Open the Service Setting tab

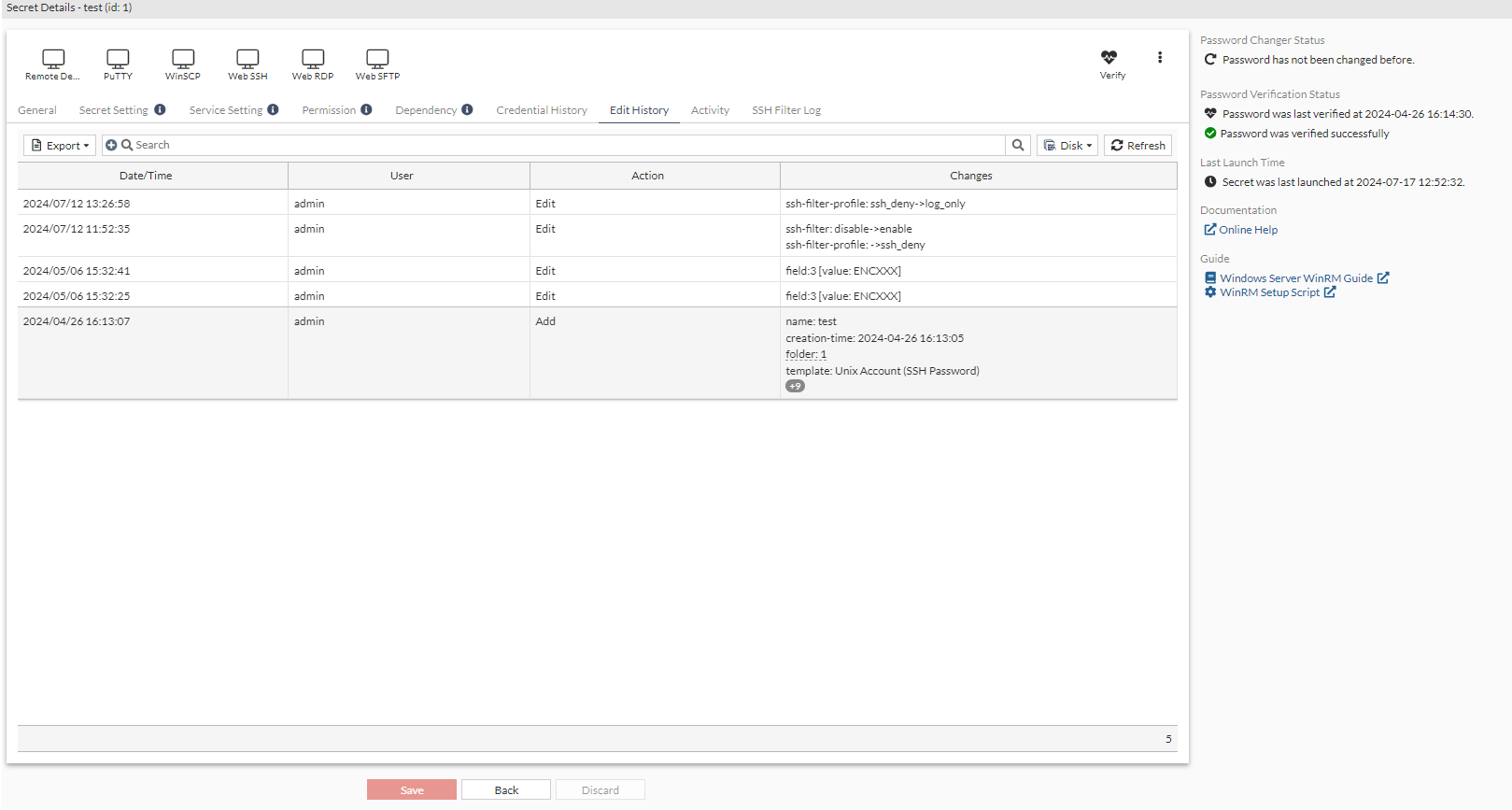point(226,110)
